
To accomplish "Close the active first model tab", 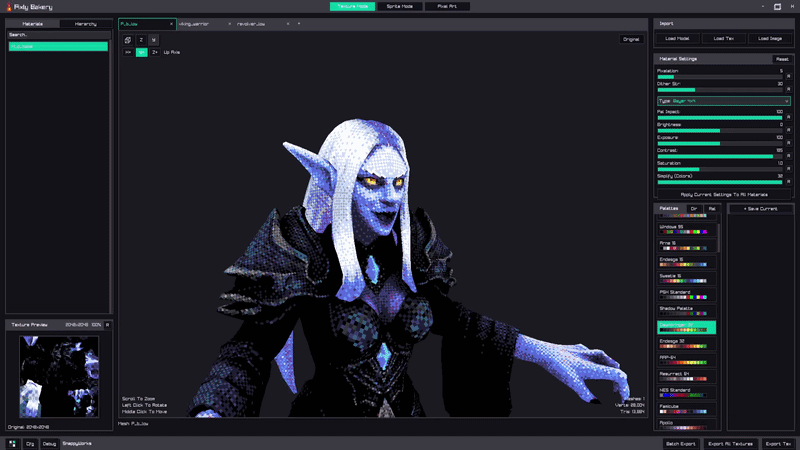I will [171, 24].
